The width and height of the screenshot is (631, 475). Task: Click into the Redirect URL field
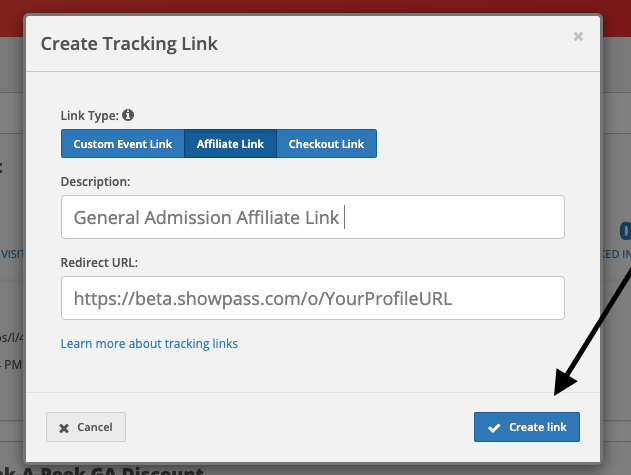click(313, 298)
